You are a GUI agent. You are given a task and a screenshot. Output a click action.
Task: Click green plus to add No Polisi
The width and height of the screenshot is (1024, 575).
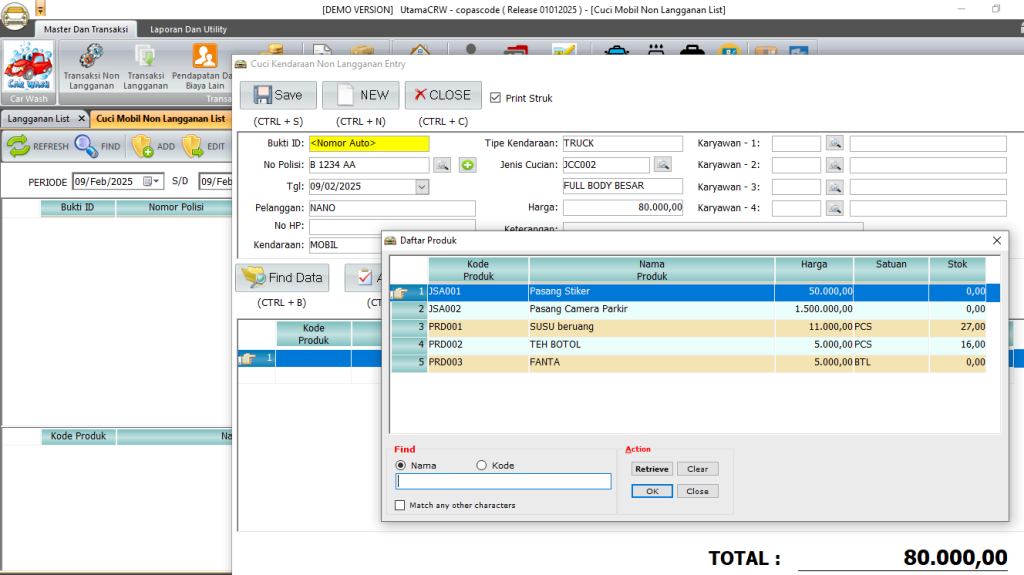tap(467, 165)
